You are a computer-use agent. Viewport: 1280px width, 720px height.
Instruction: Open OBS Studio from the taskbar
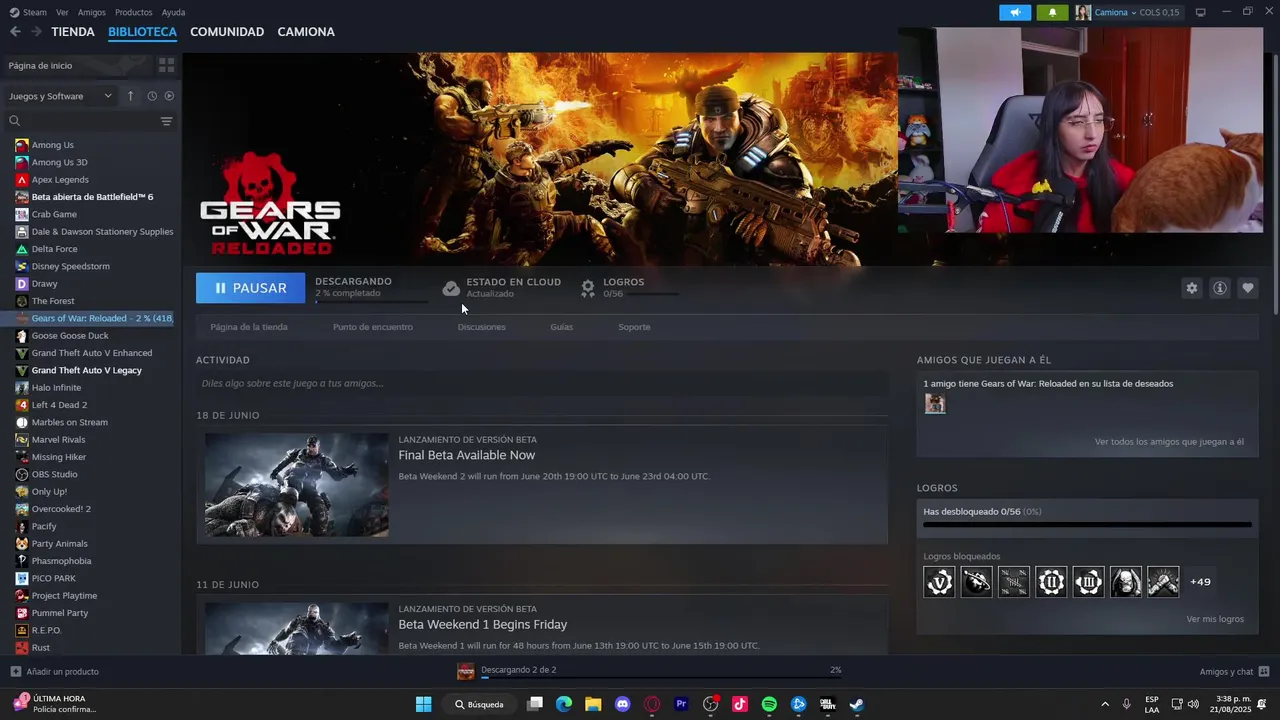pos(711,704)
